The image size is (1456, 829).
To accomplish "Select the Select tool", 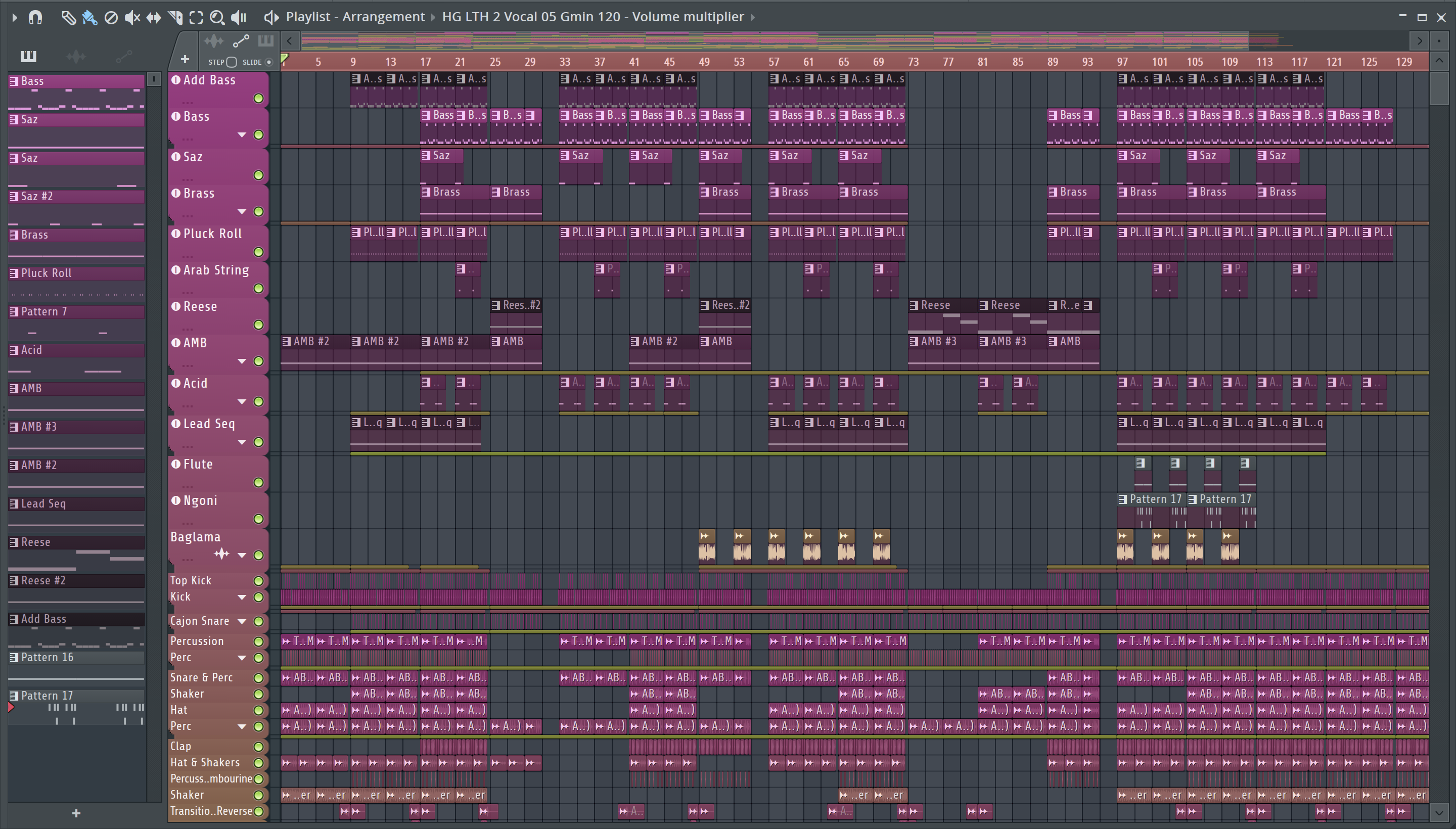I will click(x=196, y=17).
